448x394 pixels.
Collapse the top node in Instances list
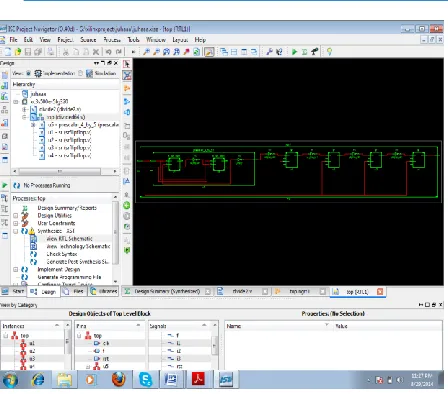(x=5, y=336)
